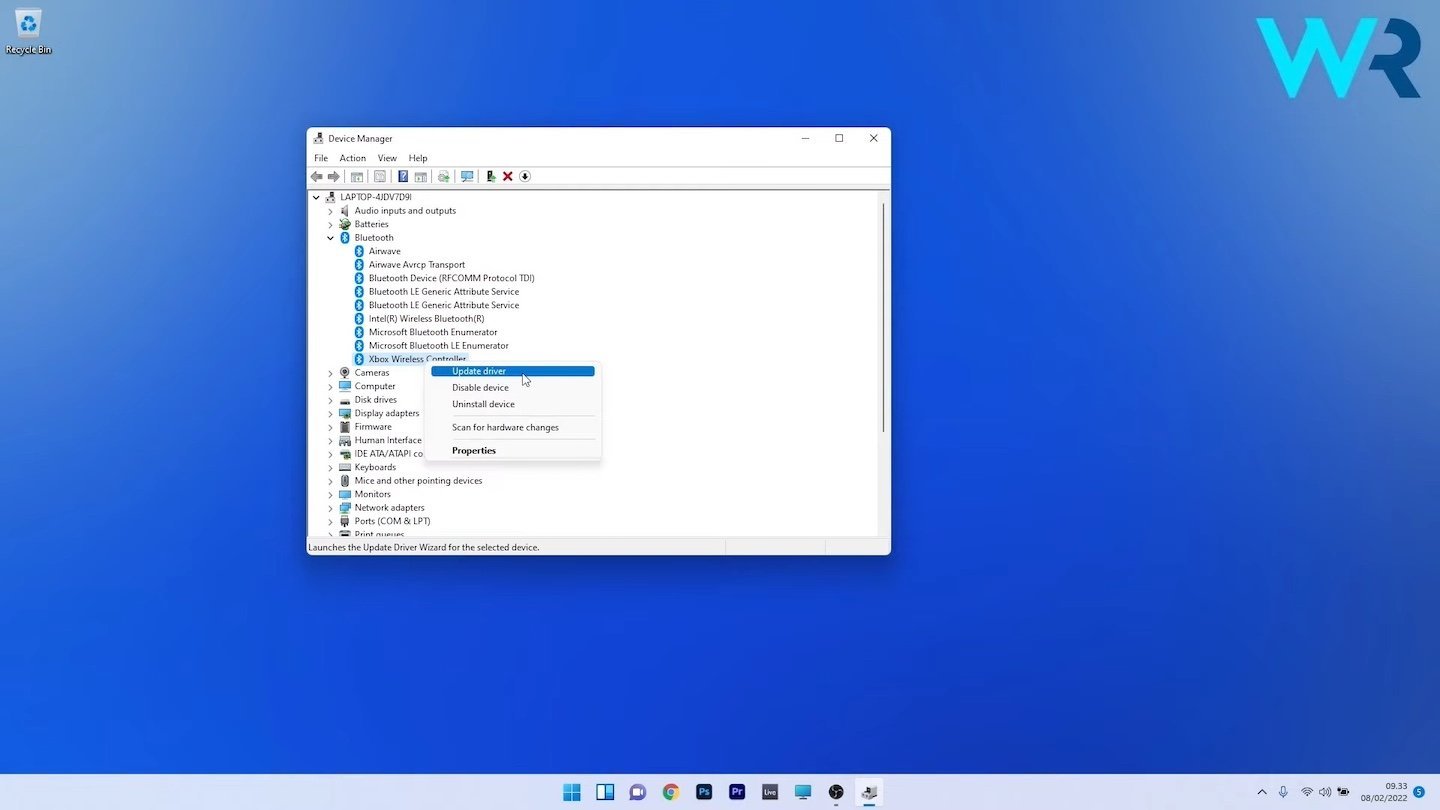The width and height of the screenshot is (1440, 810).
Task: Launch Premiere Pro from the taskbar
Action: point(737,792)
